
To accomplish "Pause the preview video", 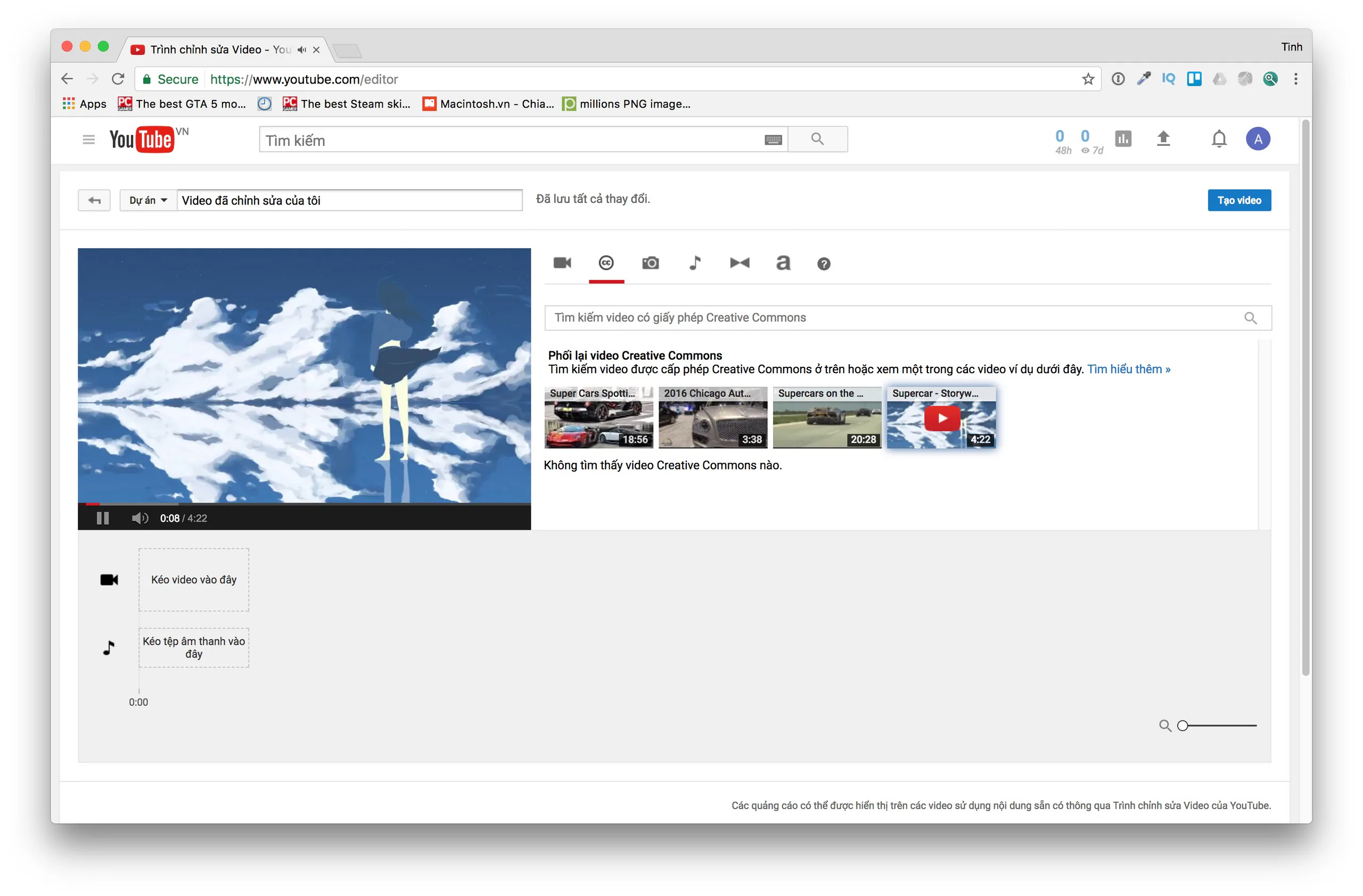I will (x=103, y=518).
